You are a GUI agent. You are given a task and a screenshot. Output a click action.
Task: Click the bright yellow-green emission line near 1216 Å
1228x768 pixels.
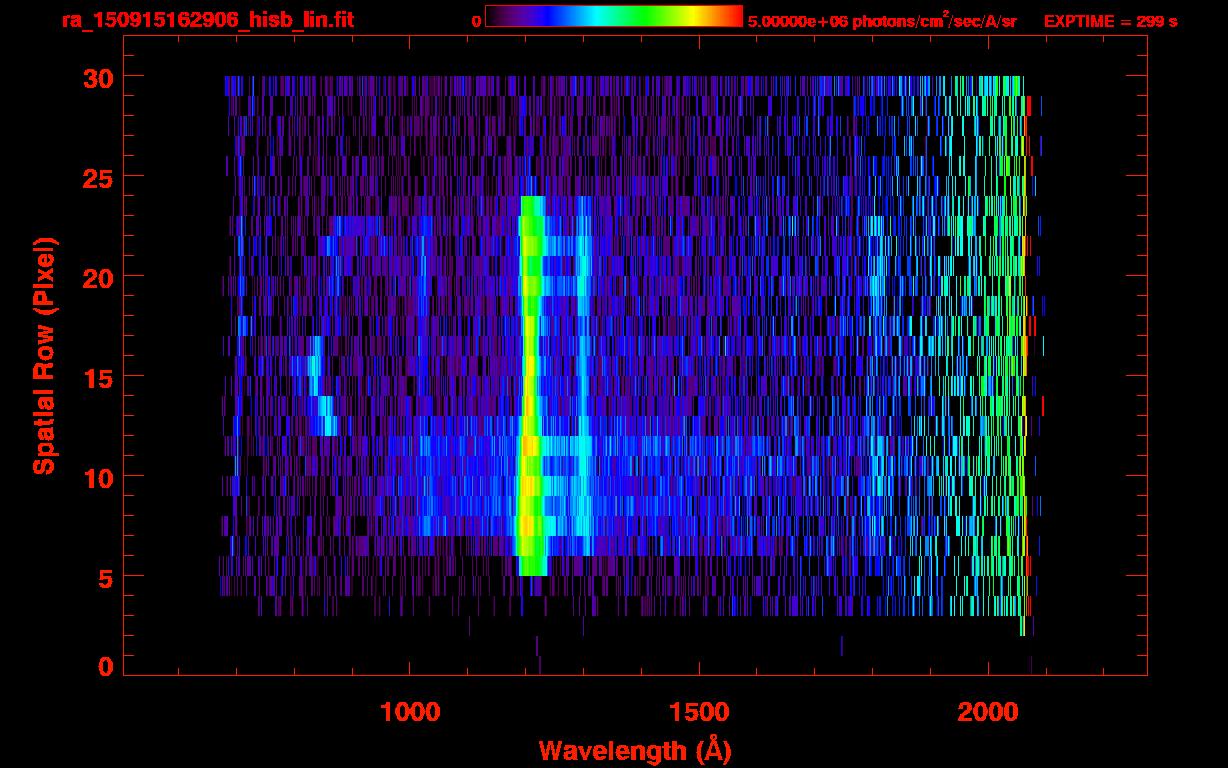pos(531,386)
